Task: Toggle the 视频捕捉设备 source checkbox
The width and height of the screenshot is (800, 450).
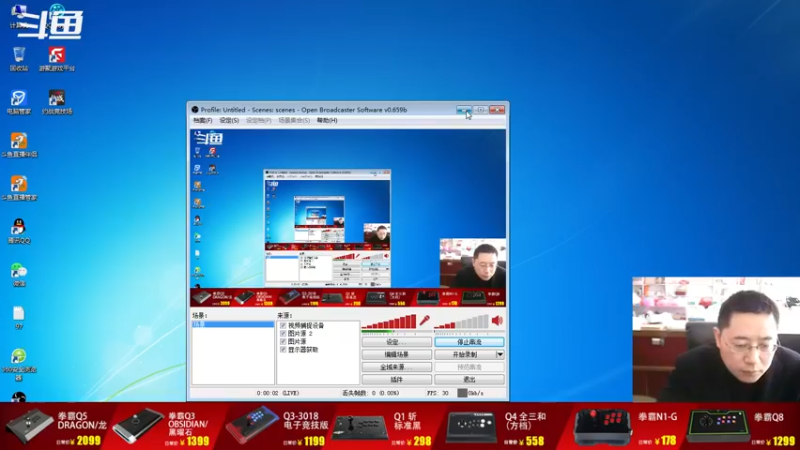Action: (283, 326)
